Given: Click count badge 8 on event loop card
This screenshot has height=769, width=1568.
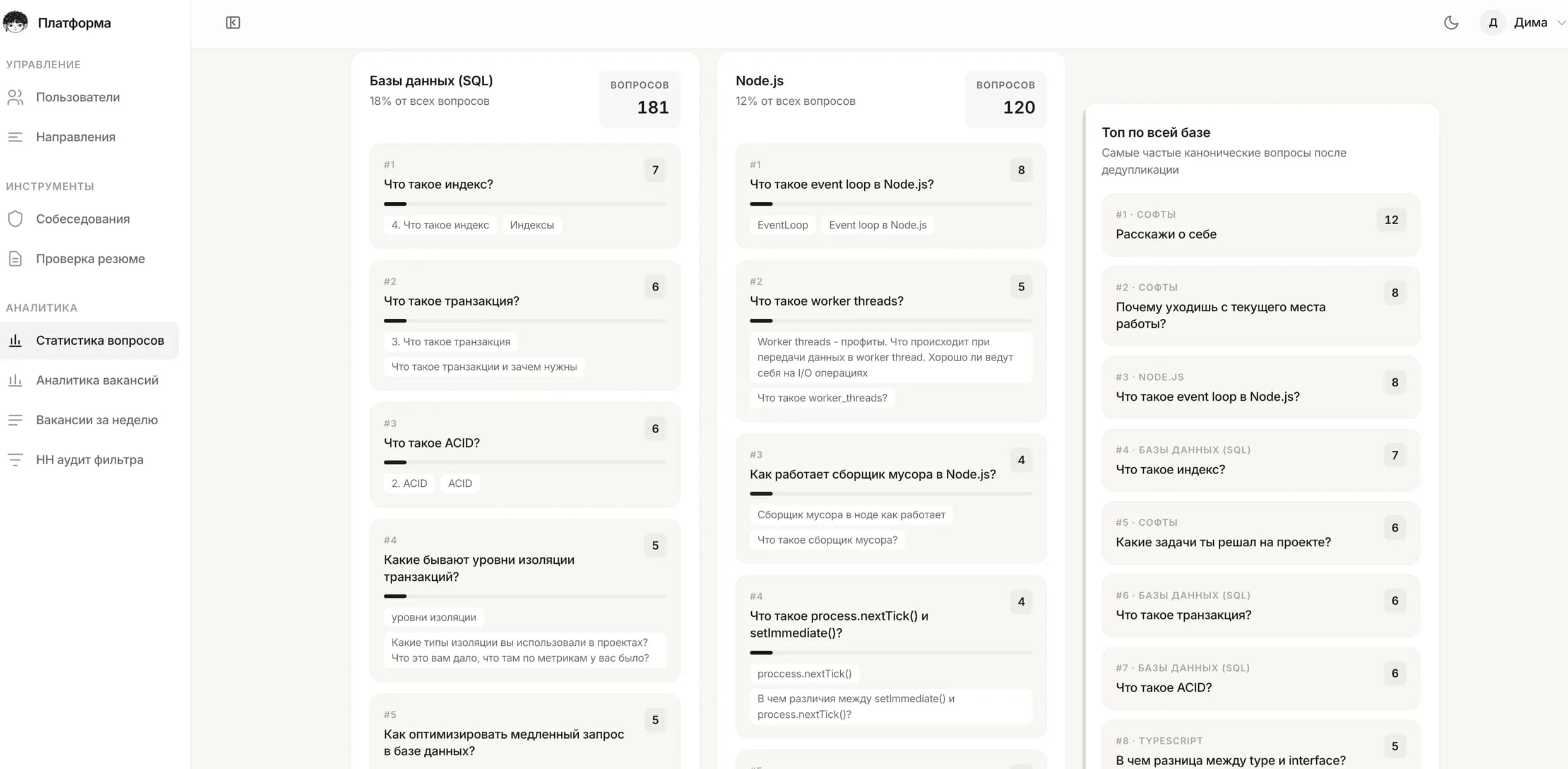Looking at the screenshot, I should click(1021, 170).
